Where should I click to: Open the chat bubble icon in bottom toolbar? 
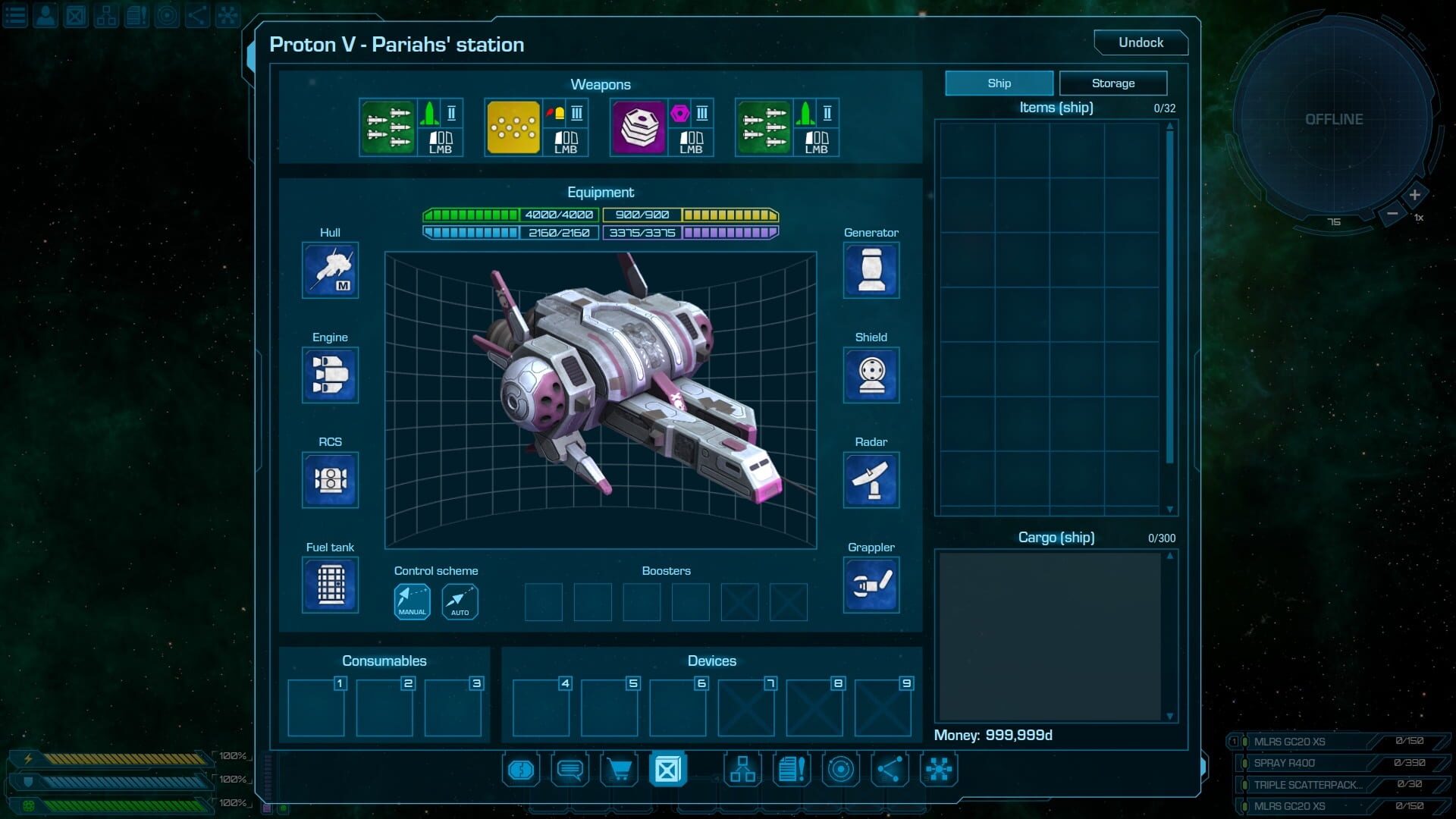[x=569, y=770]
